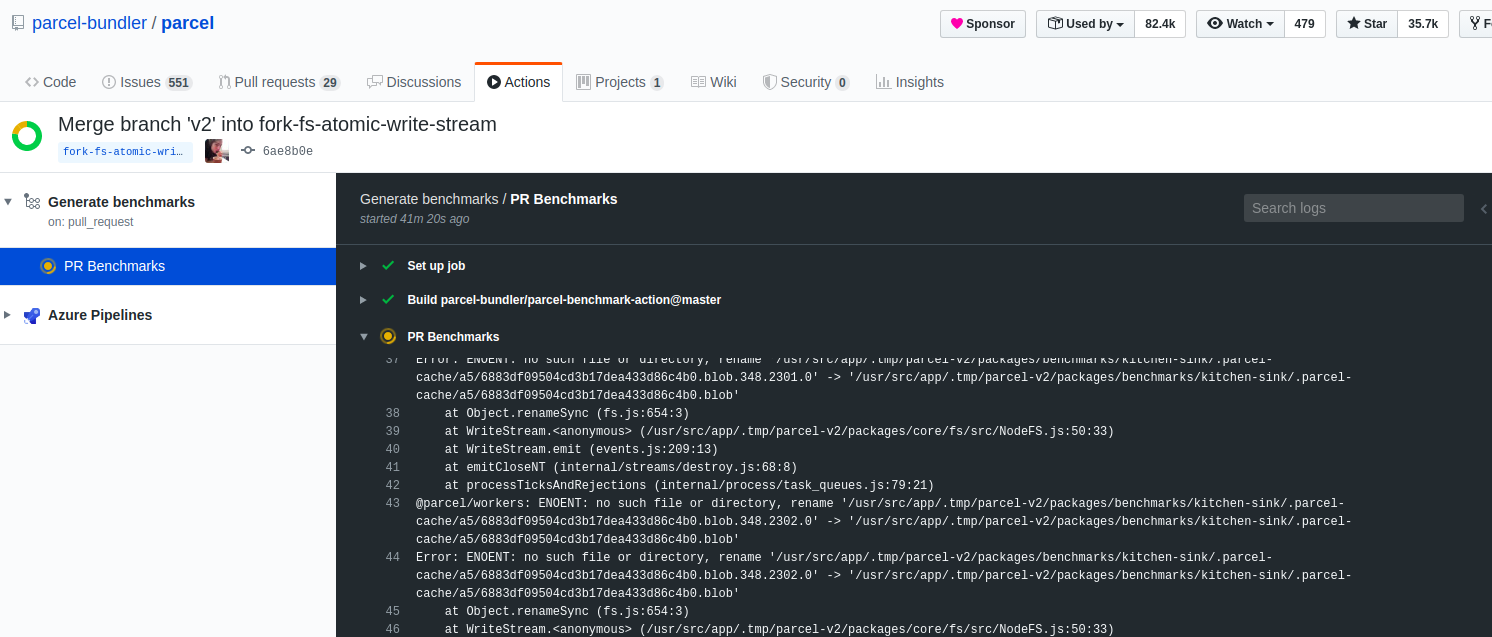Click the Issues 551 counter badge
The height and width of the screenshot is (637, 1492).
coord(179,83)
